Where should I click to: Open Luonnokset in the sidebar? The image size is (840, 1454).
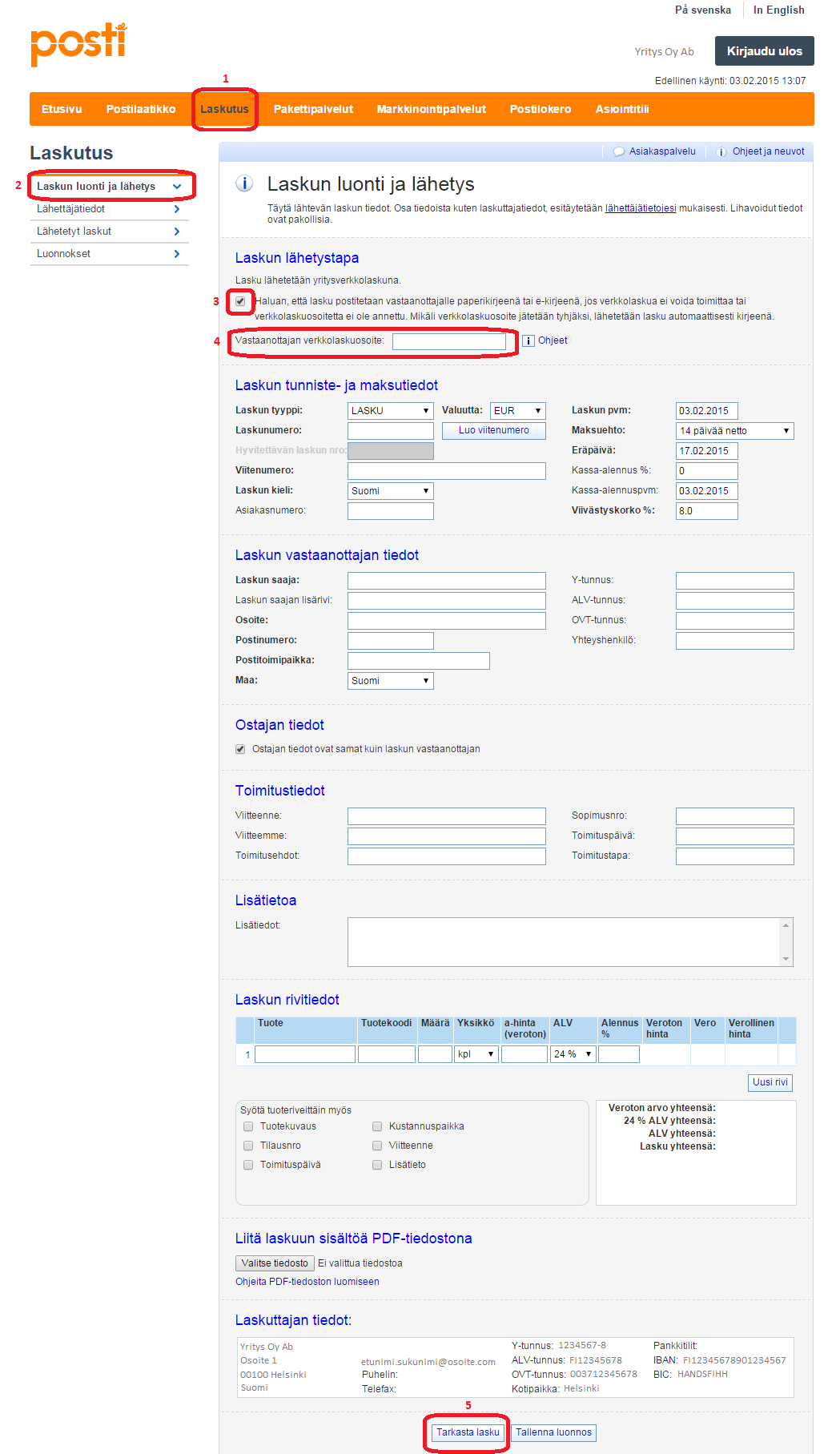click(109, 254)
